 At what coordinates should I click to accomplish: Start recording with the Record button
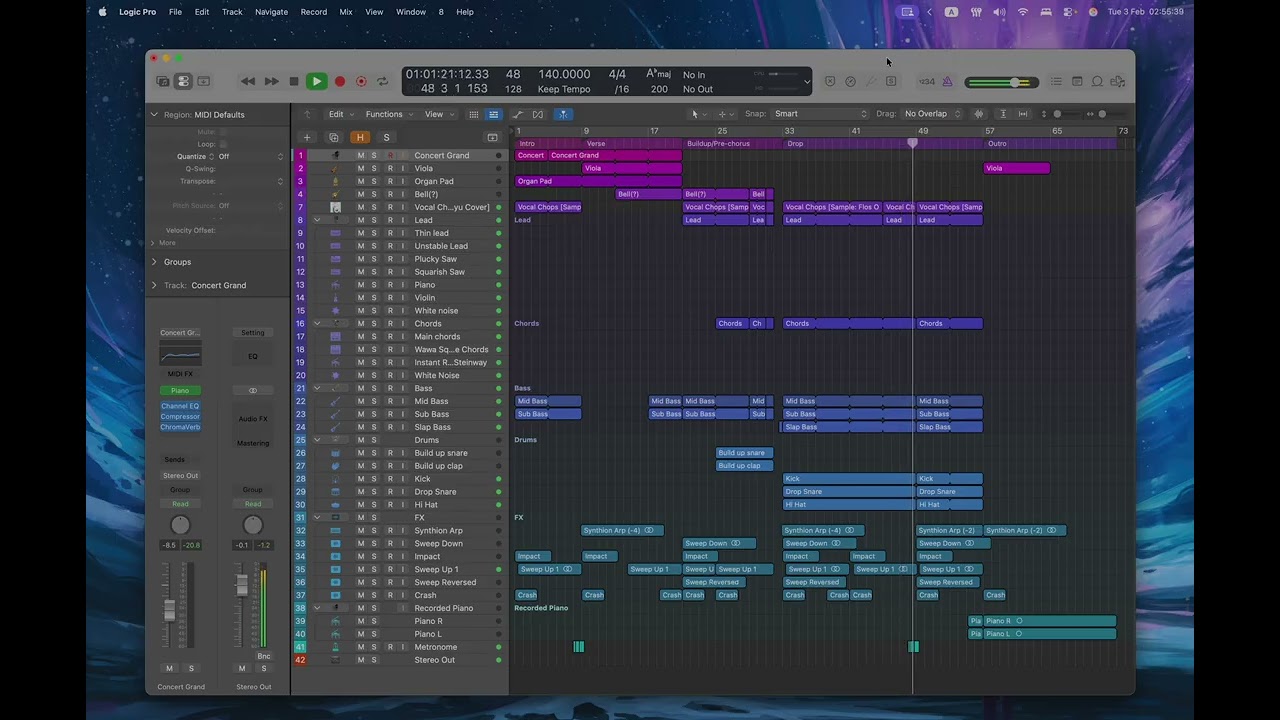tap(340, 81)
